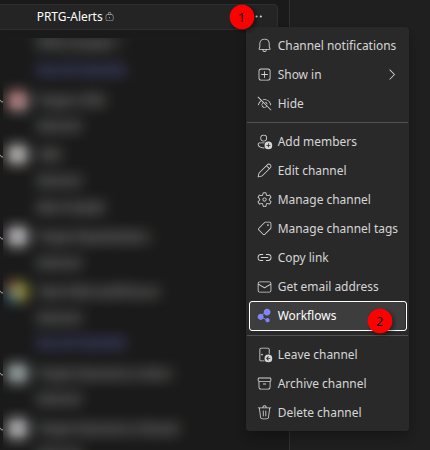Click the bell icon for notifications
The image size is (430, 450).
click(264, 46)
